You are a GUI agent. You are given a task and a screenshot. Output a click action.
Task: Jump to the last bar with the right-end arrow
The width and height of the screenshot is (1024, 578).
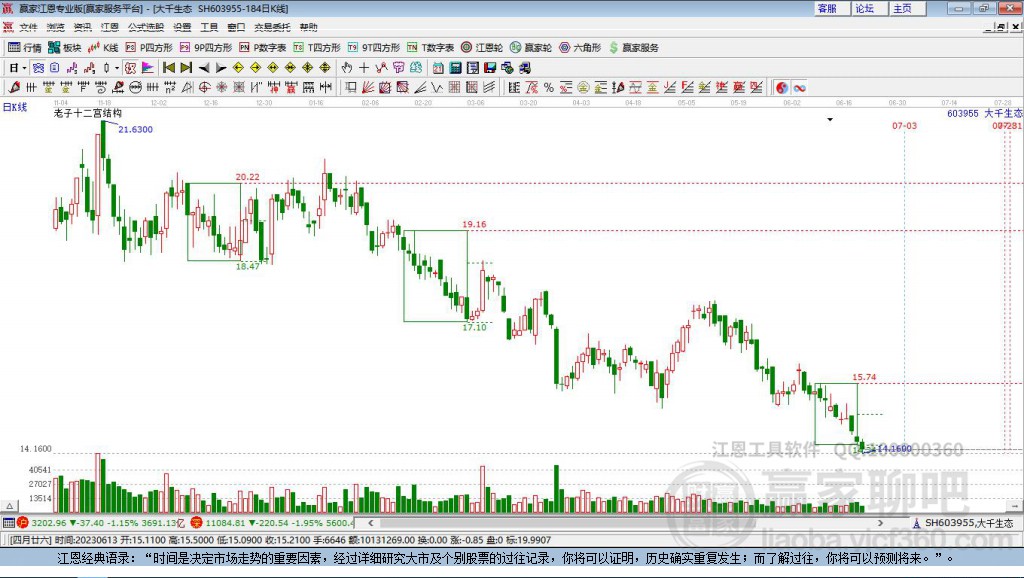pyautogui.click(x=186, y=67)
